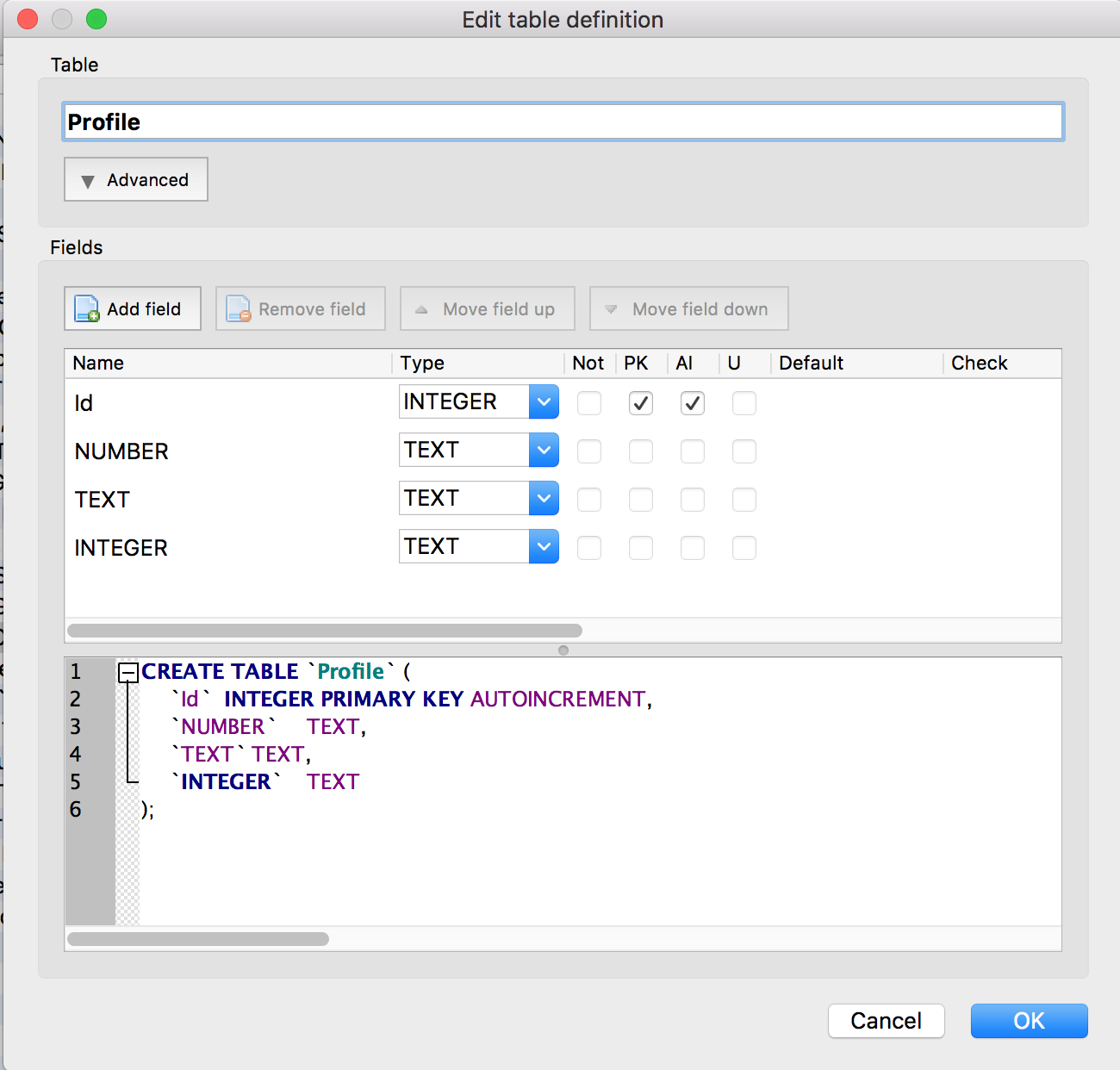
Task: Click AUTOINCREMENT keyword in SQL preview
Action: (x=558, y=699)
